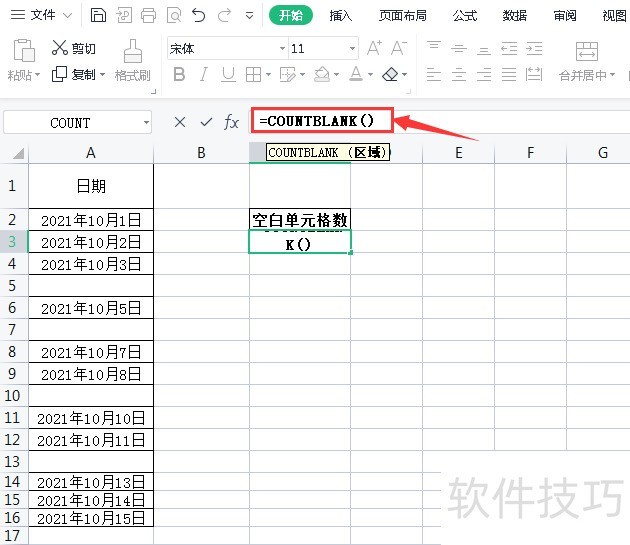Copy selection with the Copy icon
This screenshot has width=630, height=545.
59,74
